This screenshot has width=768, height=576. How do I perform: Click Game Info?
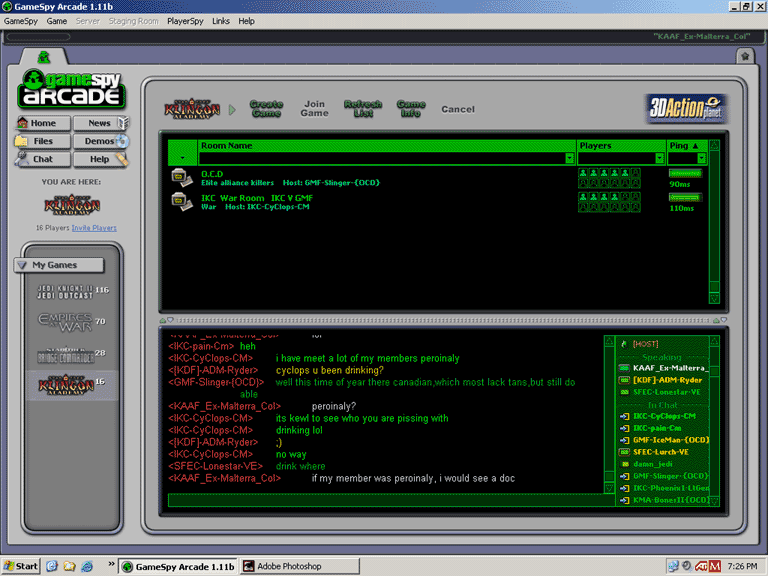pos(410,109)
